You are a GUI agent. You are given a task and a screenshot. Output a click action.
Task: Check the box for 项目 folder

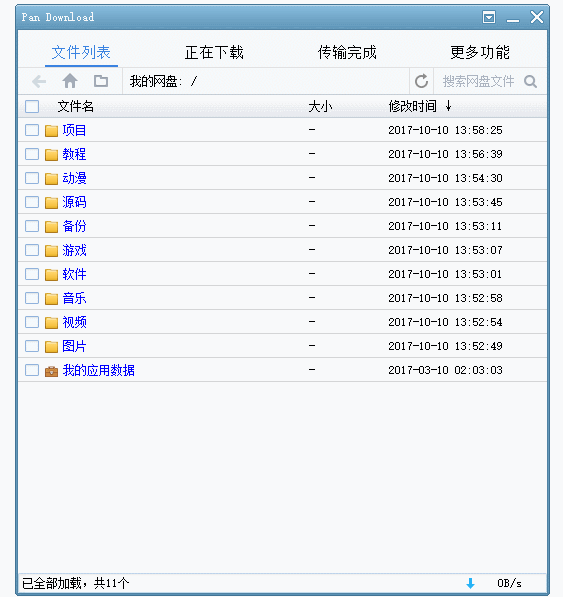(32, 130)
